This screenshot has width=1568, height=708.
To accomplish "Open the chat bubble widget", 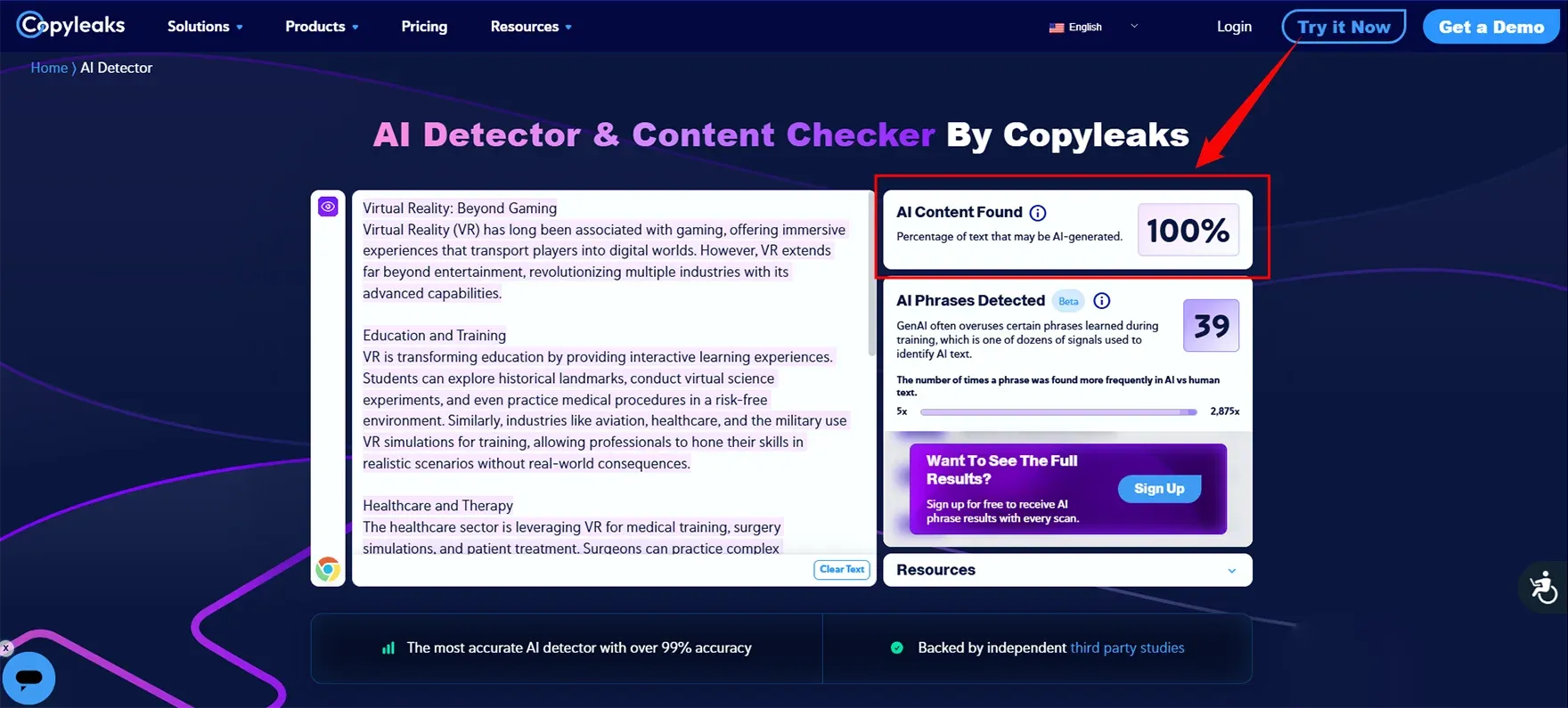I will pos(29,678).
